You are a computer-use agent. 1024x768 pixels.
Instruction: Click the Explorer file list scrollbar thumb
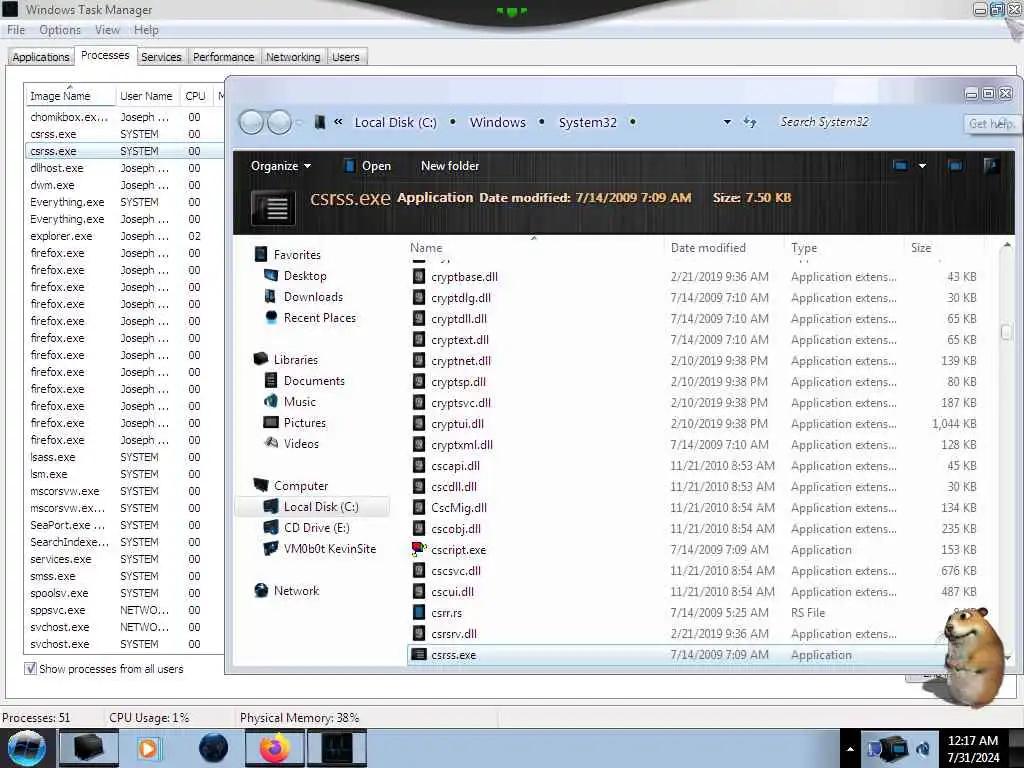point(1006,332)
